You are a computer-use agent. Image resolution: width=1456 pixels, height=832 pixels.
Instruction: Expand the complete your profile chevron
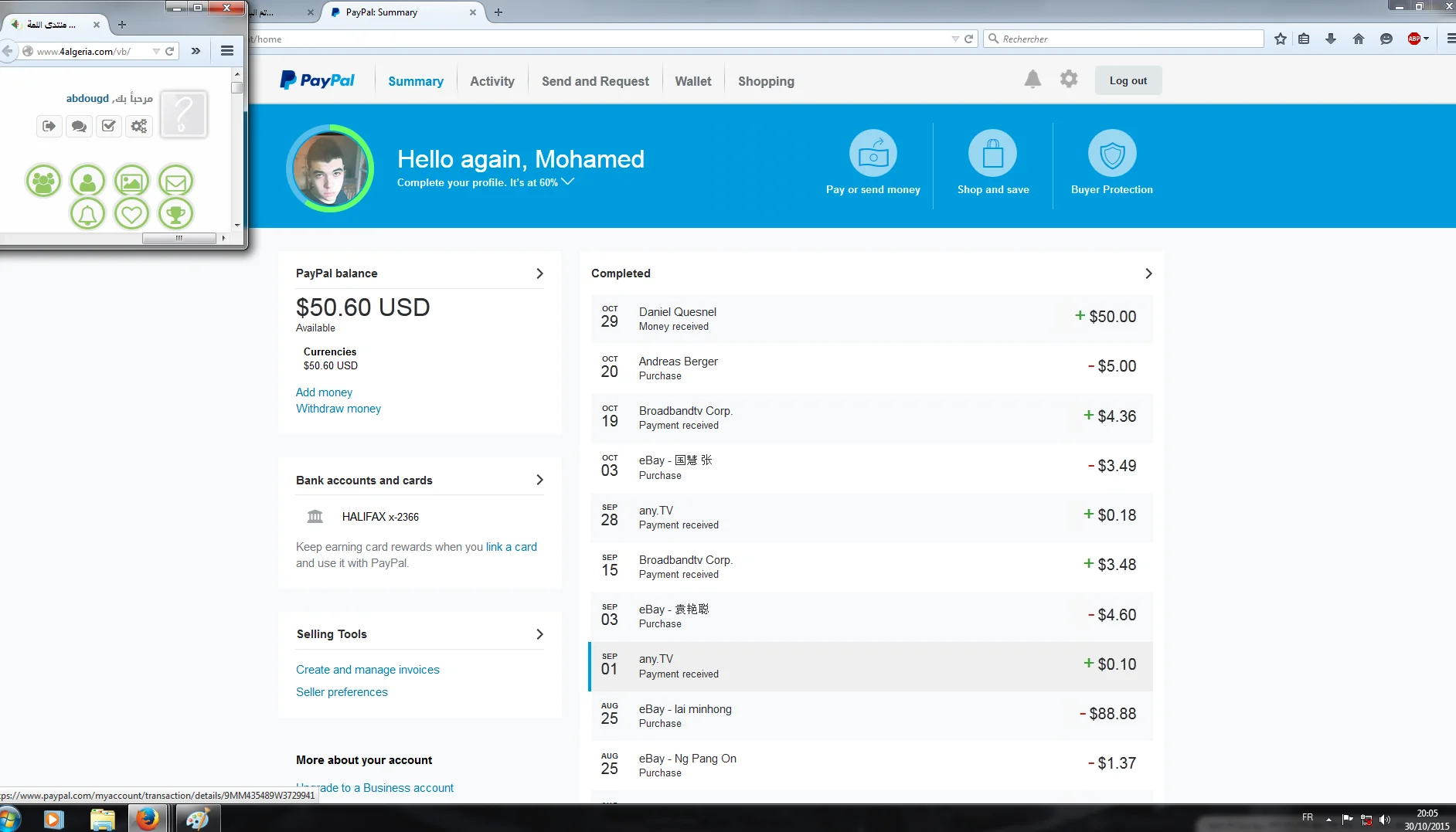point(568,182)
